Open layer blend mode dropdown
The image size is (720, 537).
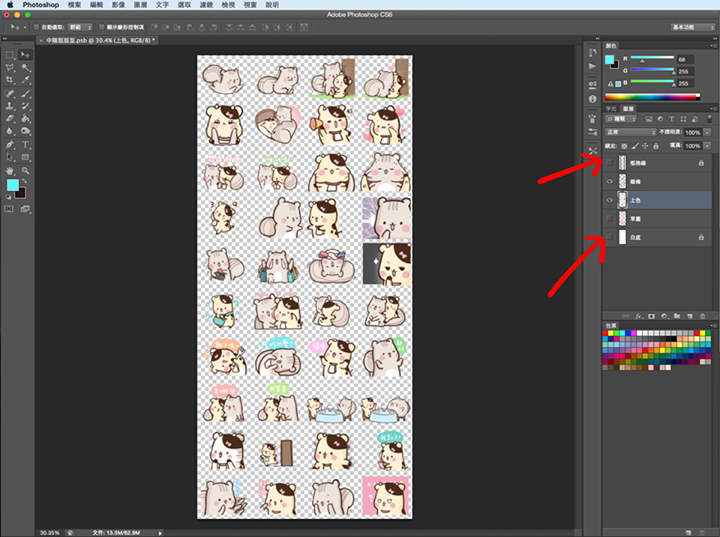point(630,132)
